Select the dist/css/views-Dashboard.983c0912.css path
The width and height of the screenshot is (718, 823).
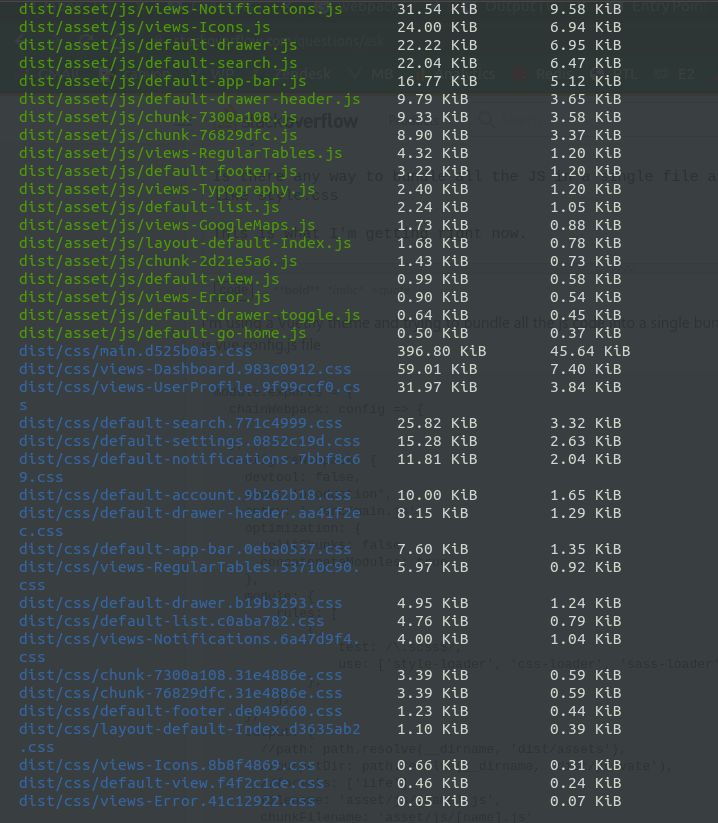185,369
